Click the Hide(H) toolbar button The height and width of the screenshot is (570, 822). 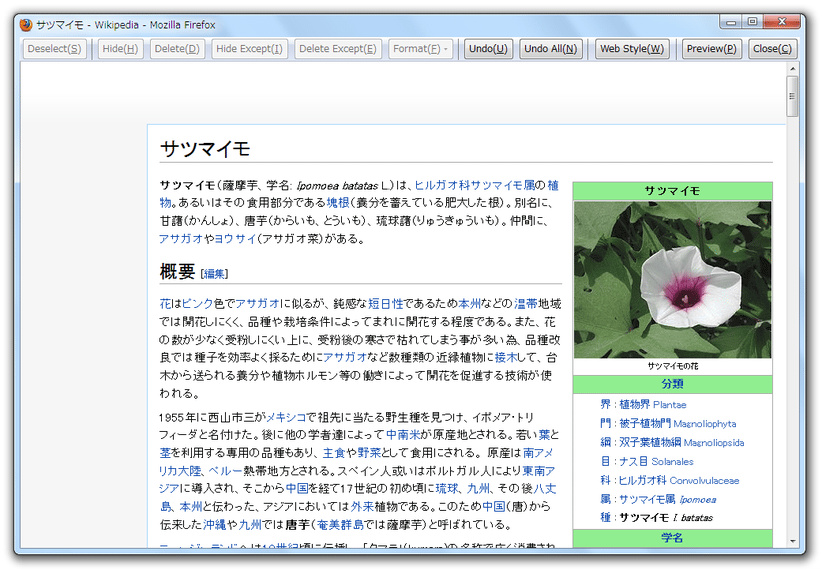120,49
